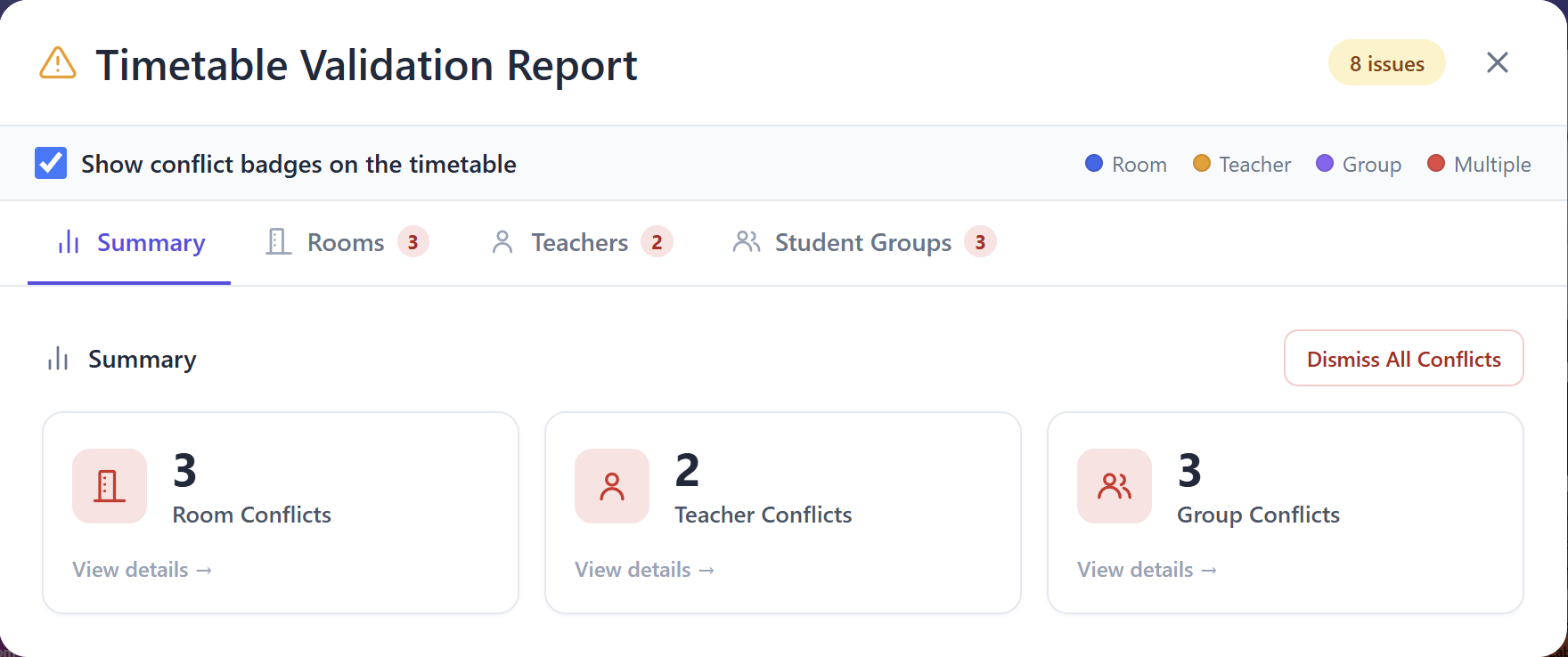Click the warning triangle icon in the header

(x=58, y=63)
